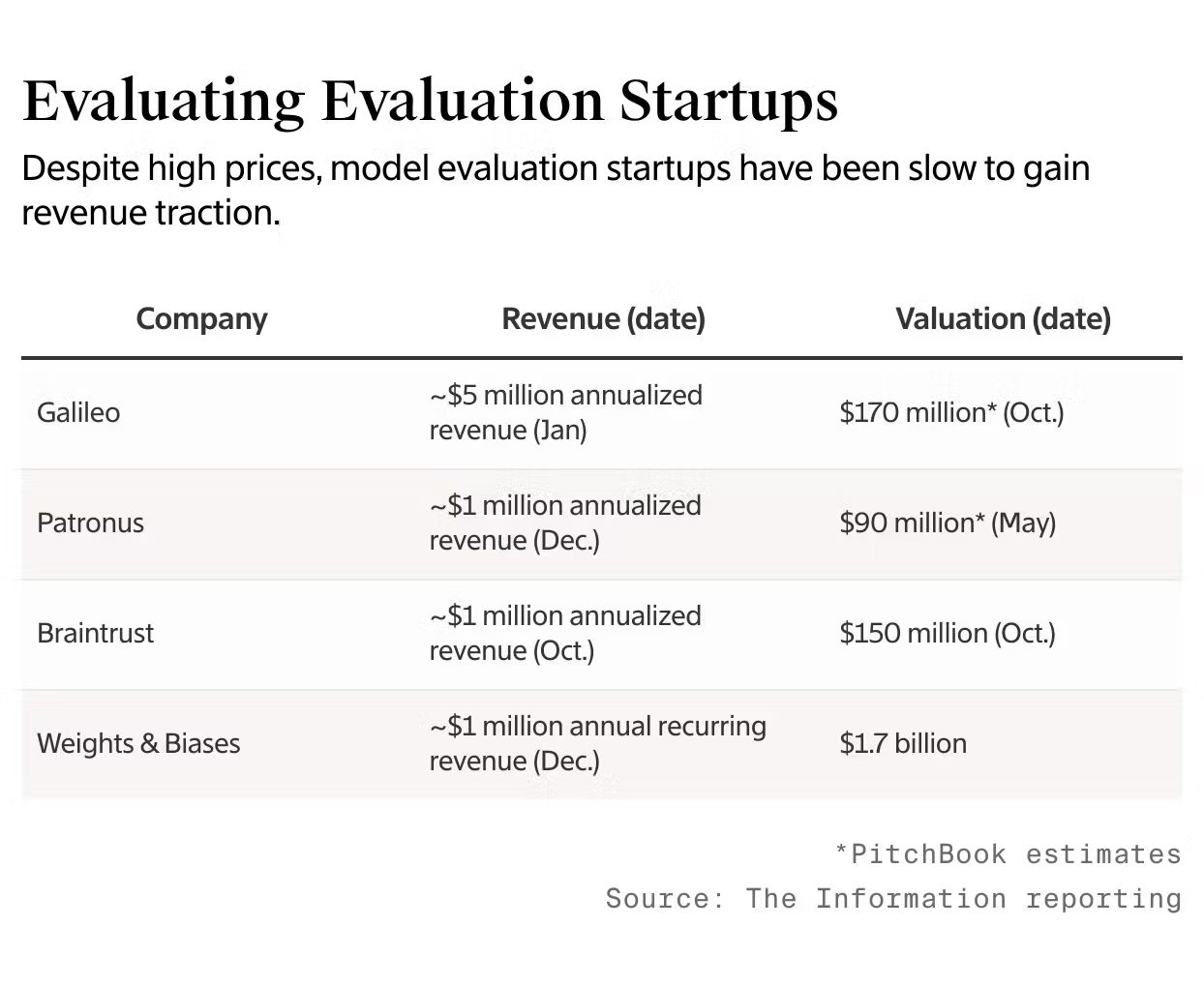Click Patronus's revenue (Dec.) cell
Image resolution: width=1204 pixels, height=987 pixels.
pos(565,523)
